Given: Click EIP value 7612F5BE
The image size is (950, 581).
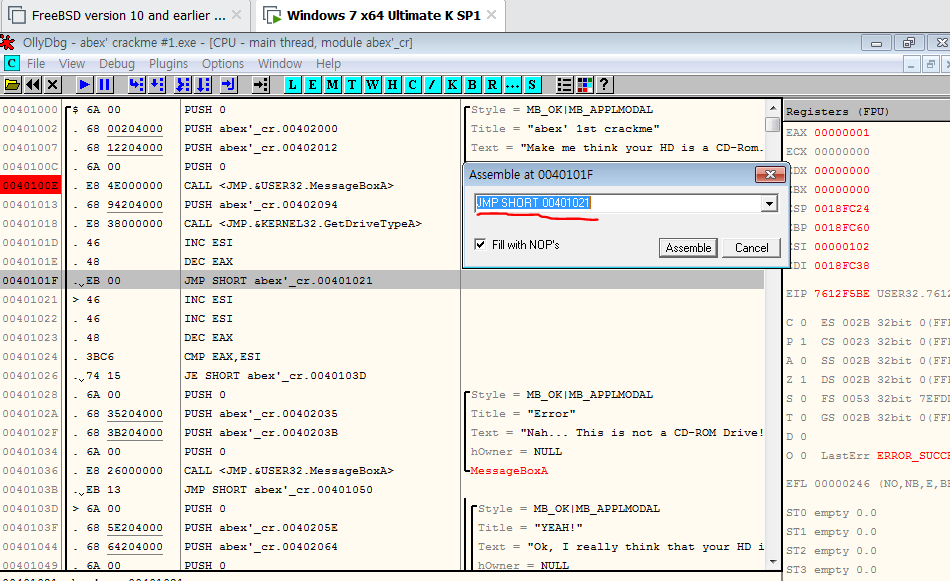Looking at the screenshot, I should (842, 293).
